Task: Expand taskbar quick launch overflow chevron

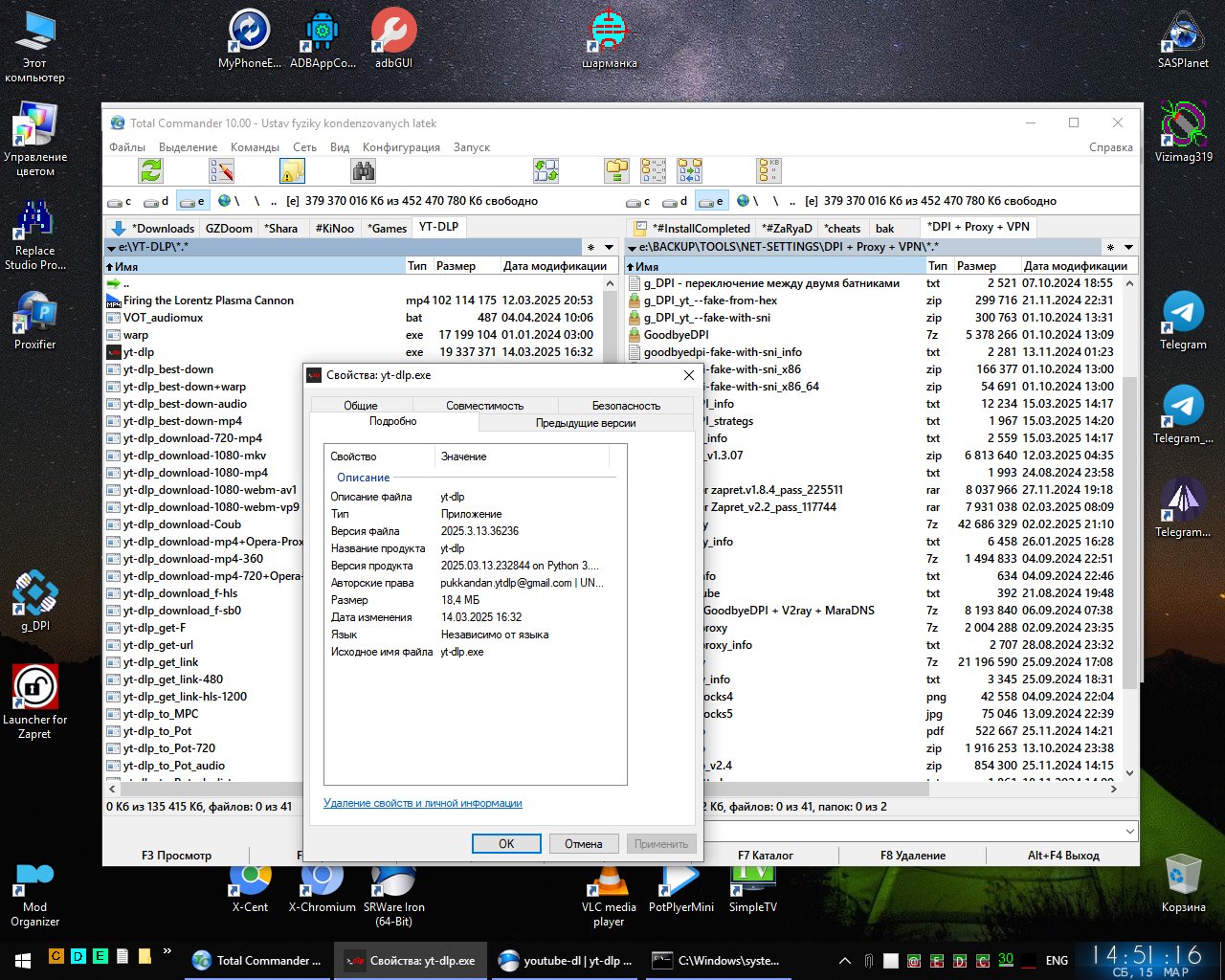Action: pyautogui.click(x=167, y=951)
